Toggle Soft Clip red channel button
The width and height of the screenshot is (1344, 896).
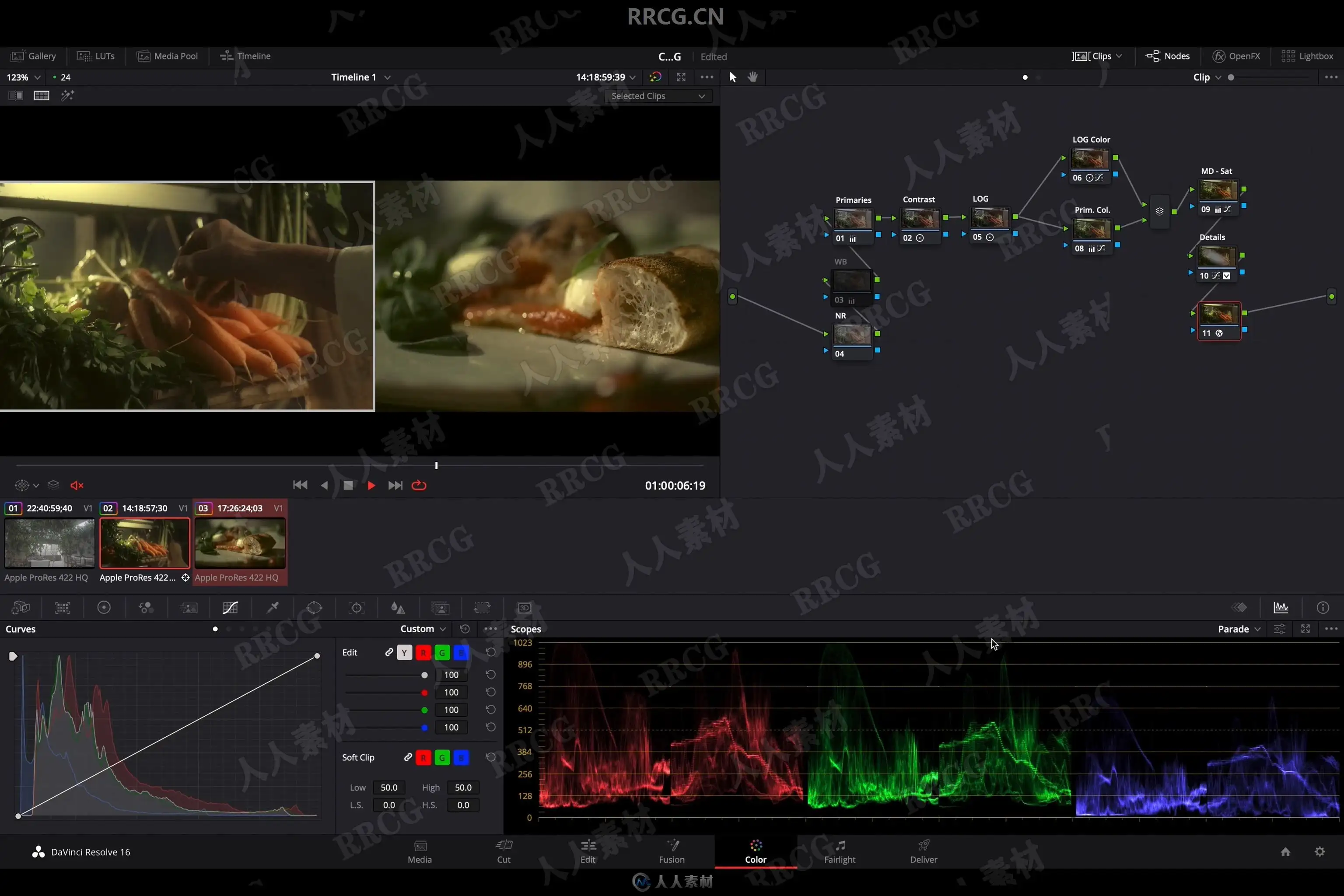tap(423, 758)
